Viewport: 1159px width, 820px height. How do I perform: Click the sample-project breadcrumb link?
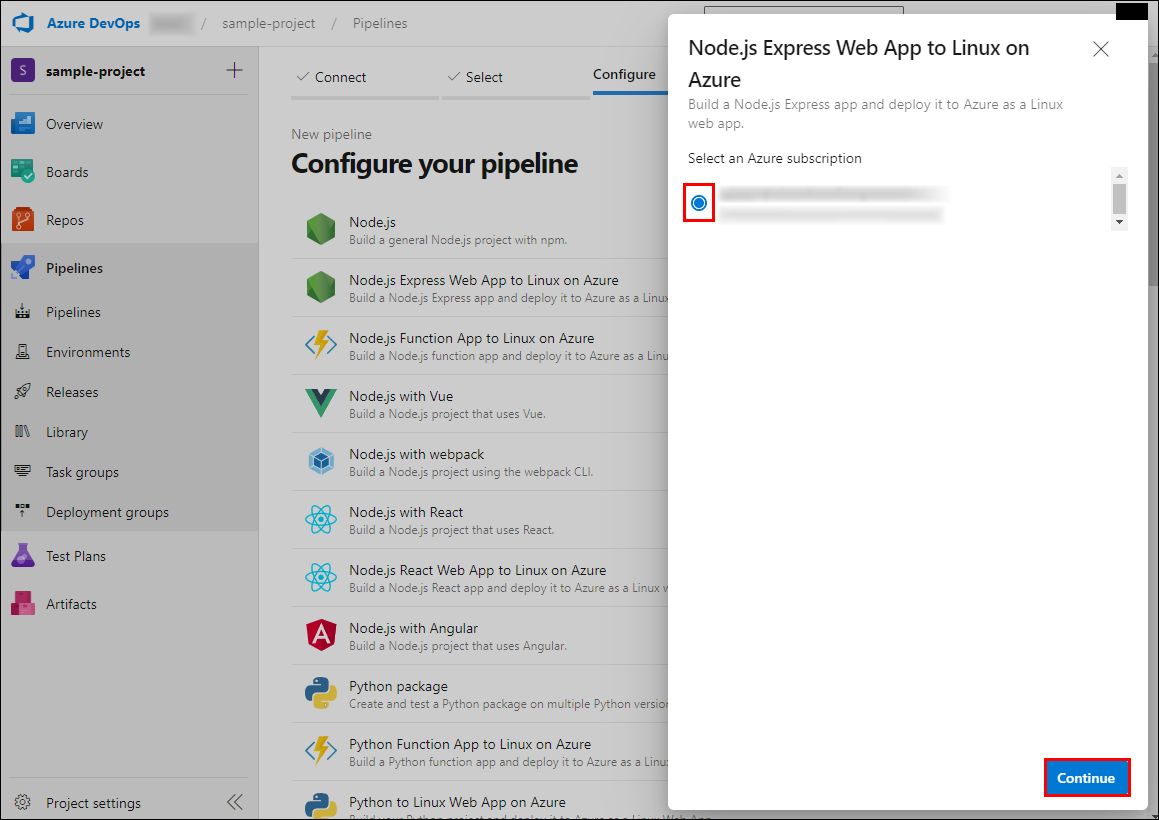(x=268, y=23)
